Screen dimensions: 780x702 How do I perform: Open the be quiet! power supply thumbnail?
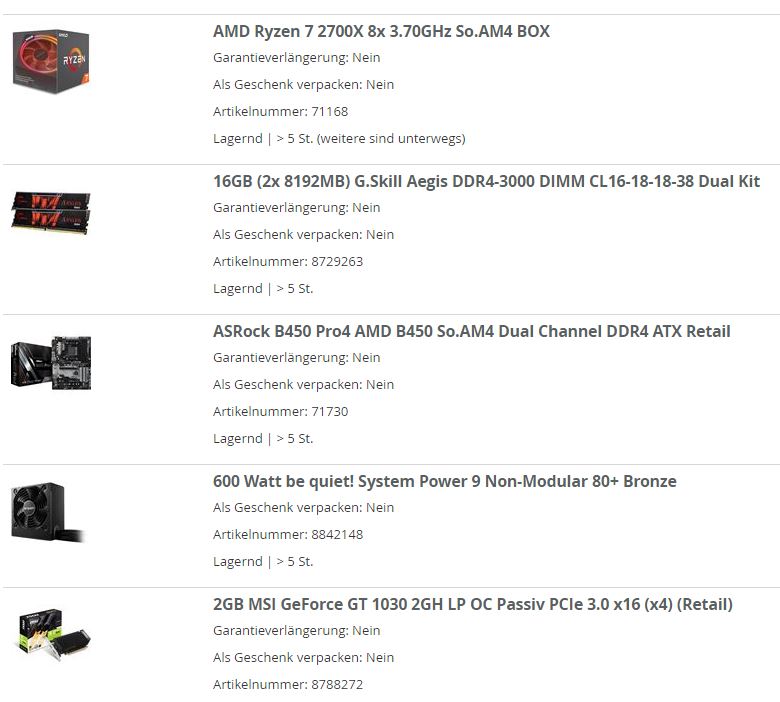[x=48, y=512]
